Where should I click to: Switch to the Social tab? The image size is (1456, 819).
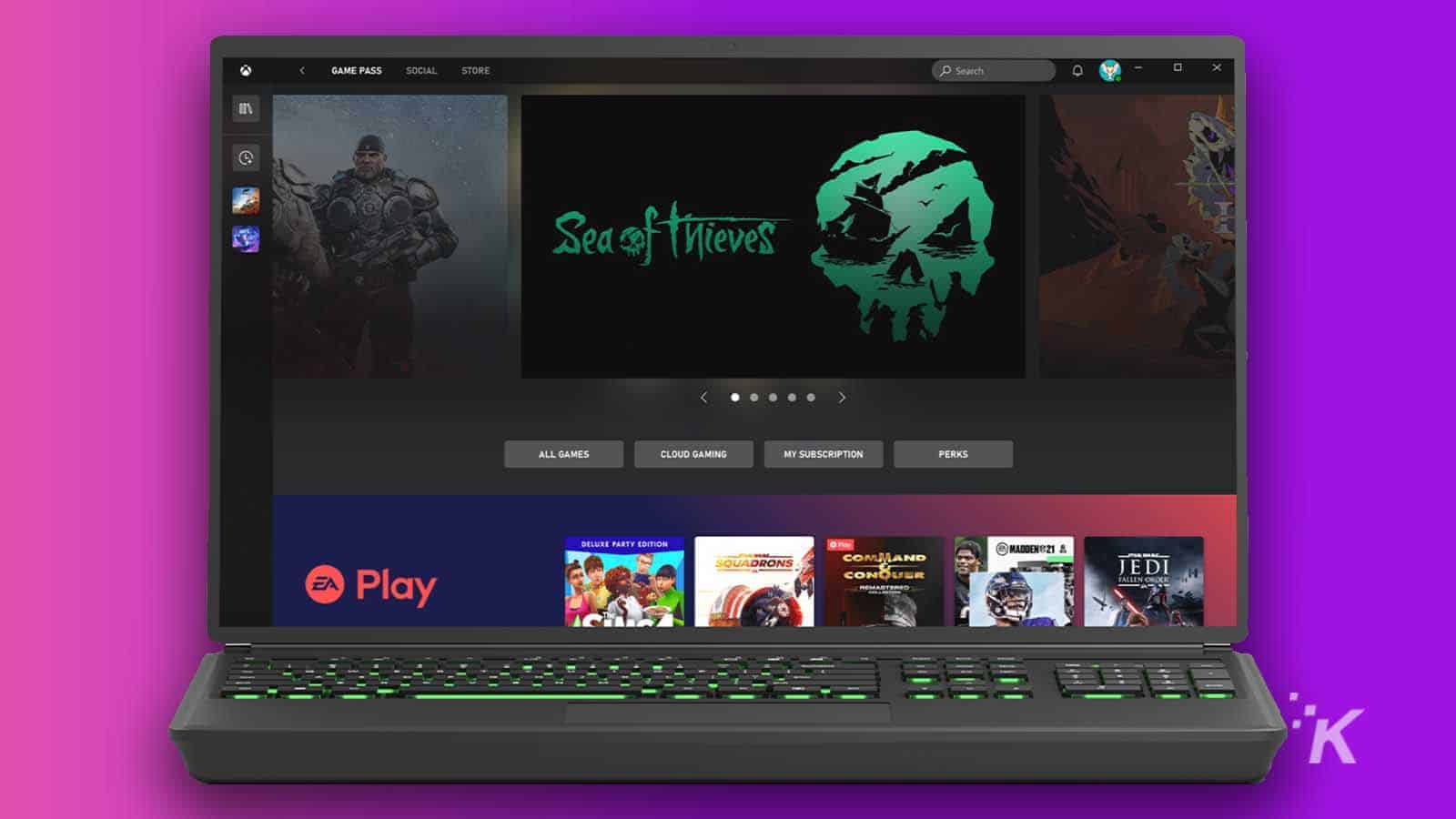pyautogui.click(x=421, y=70)
